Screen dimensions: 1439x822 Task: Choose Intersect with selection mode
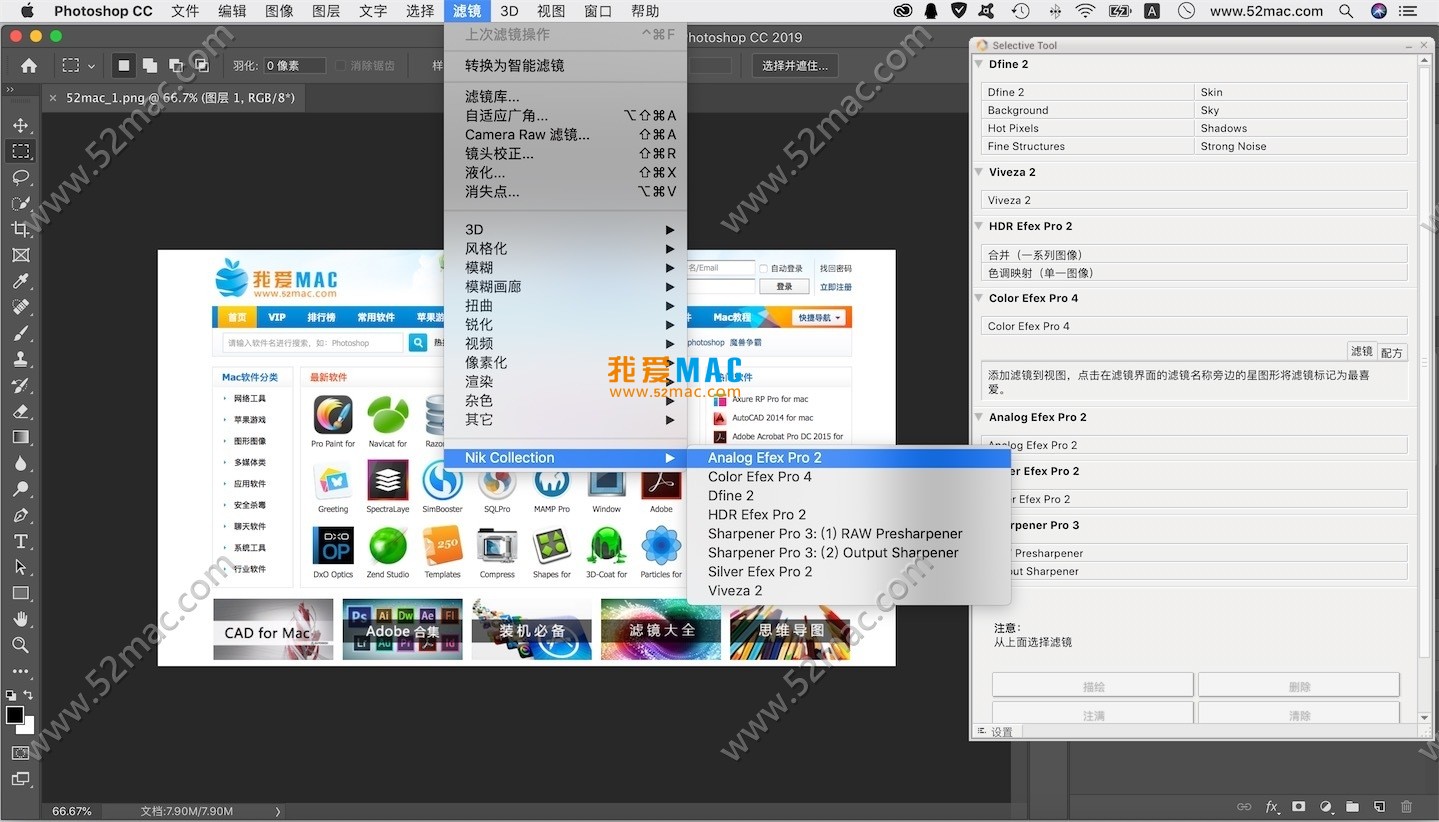(x=202, y=66)
